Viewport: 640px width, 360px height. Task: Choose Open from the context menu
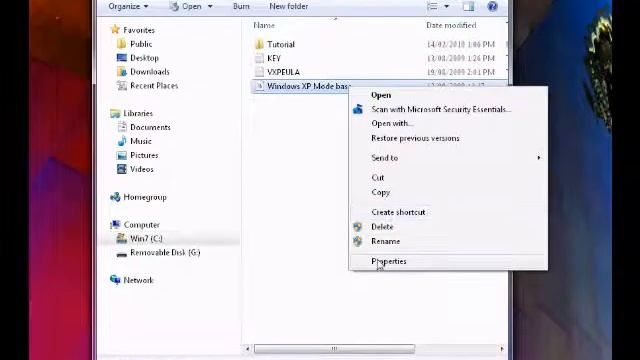[381, 95]
